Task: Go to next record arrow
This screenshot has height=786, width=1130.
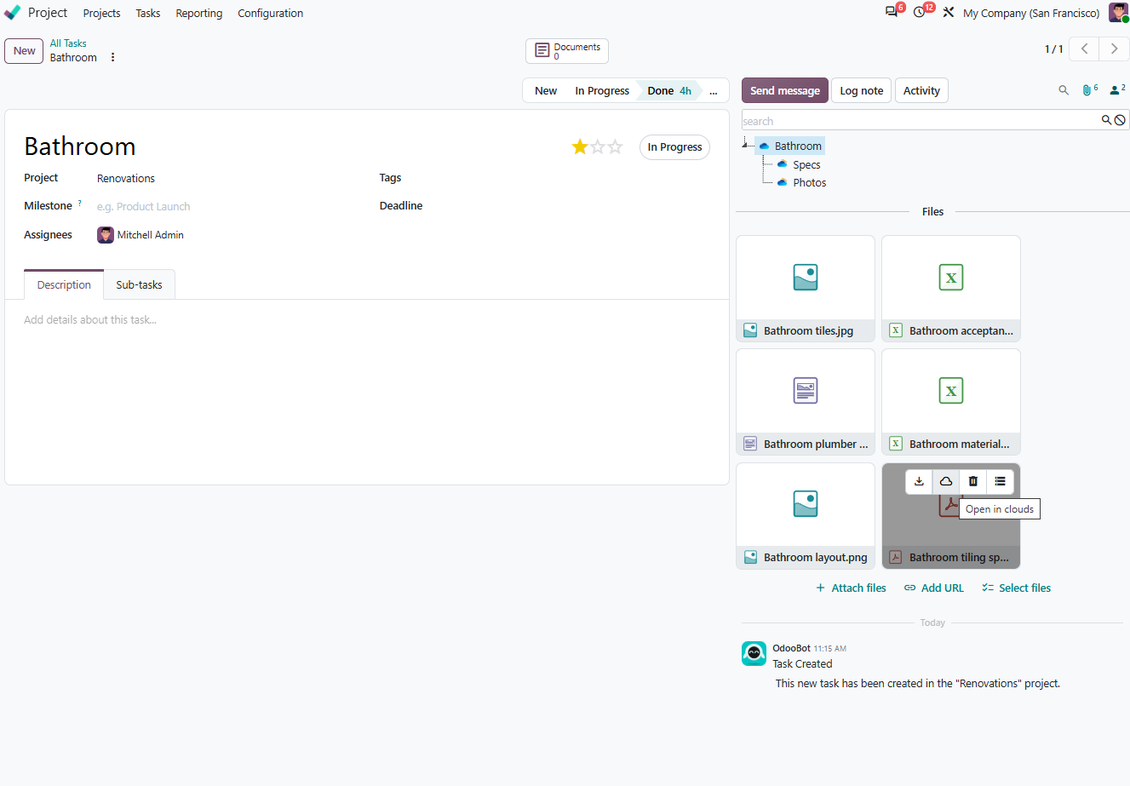Action: (1114, 49)
